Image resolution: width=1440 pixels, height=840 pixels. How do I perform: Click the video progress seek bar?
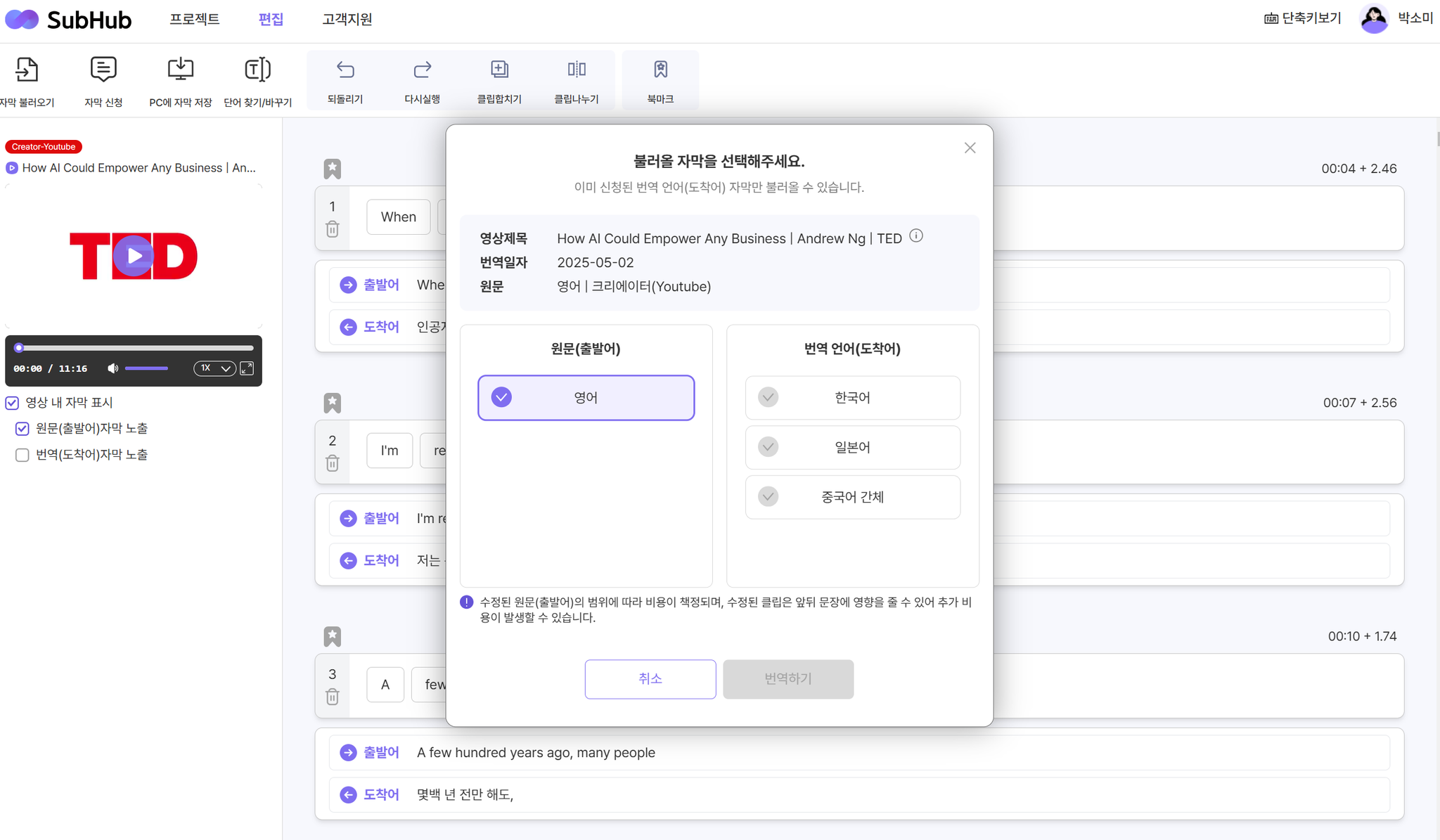coord(134,348)
